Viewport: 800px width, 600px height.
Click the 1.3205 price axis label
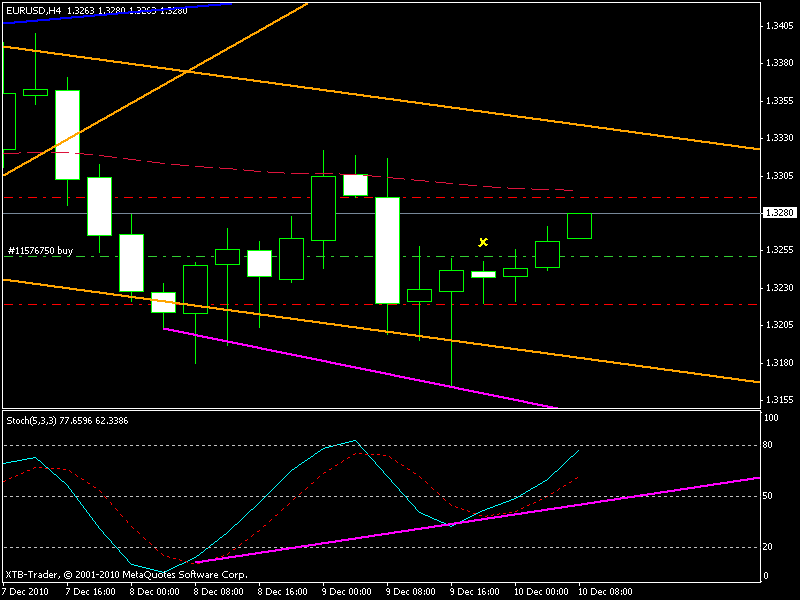click(x=780, y=325)
